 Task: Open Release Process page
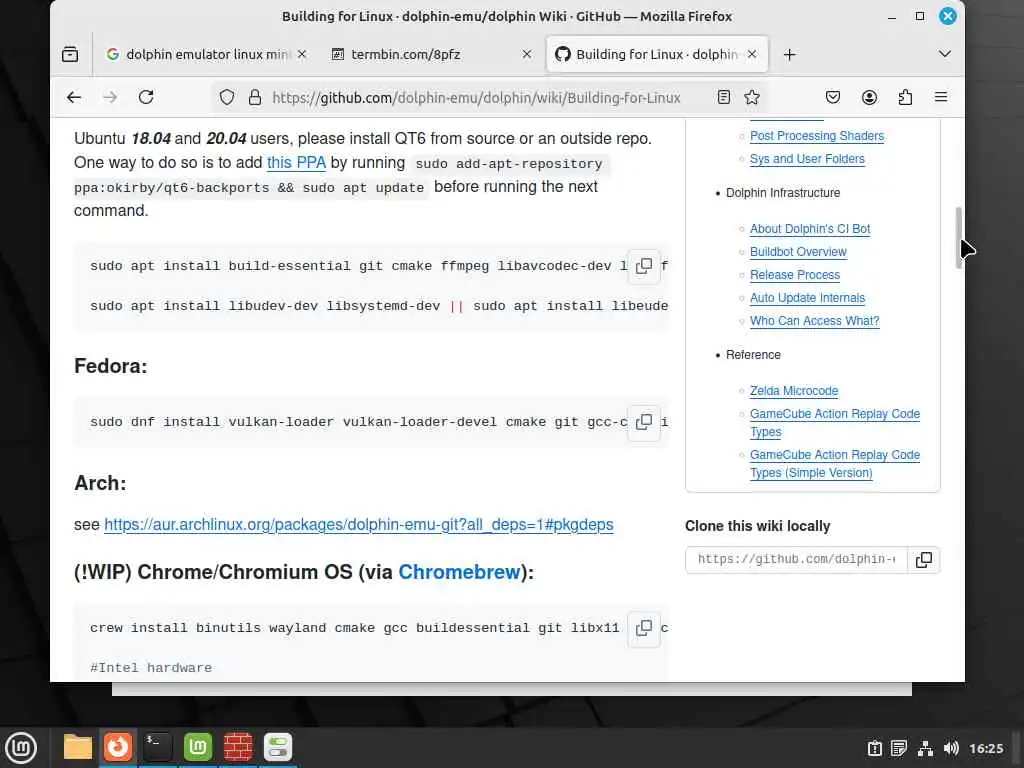point(795,275)
